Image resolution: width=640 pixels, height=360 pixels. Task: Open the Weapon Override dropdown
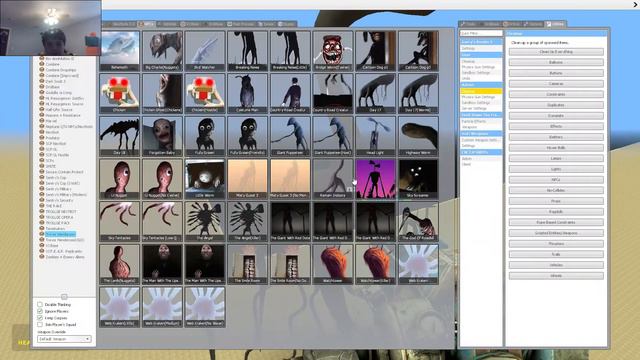[x=64, y=339]
